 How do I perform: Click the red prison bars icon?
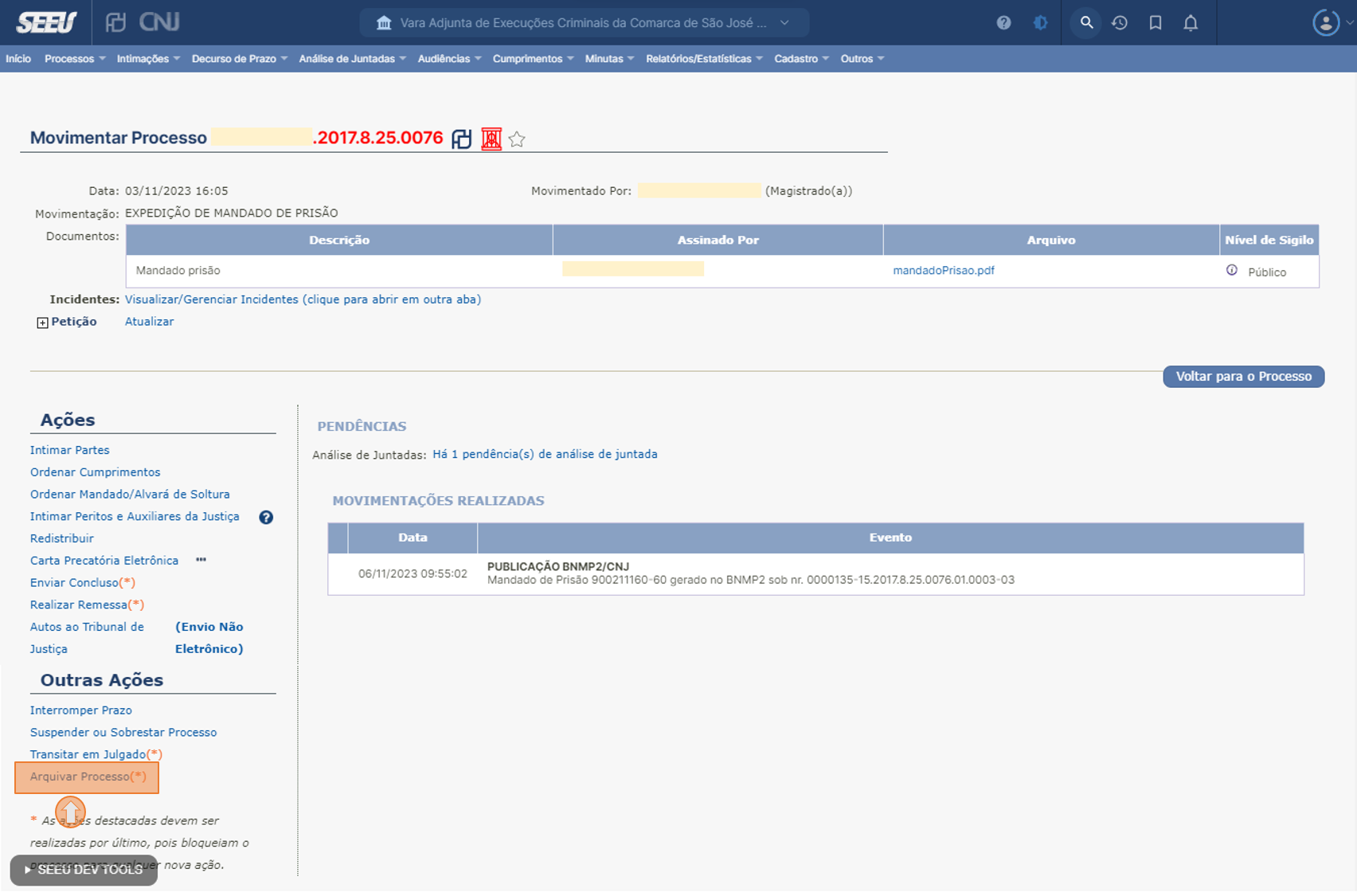[x=491, y=139]
